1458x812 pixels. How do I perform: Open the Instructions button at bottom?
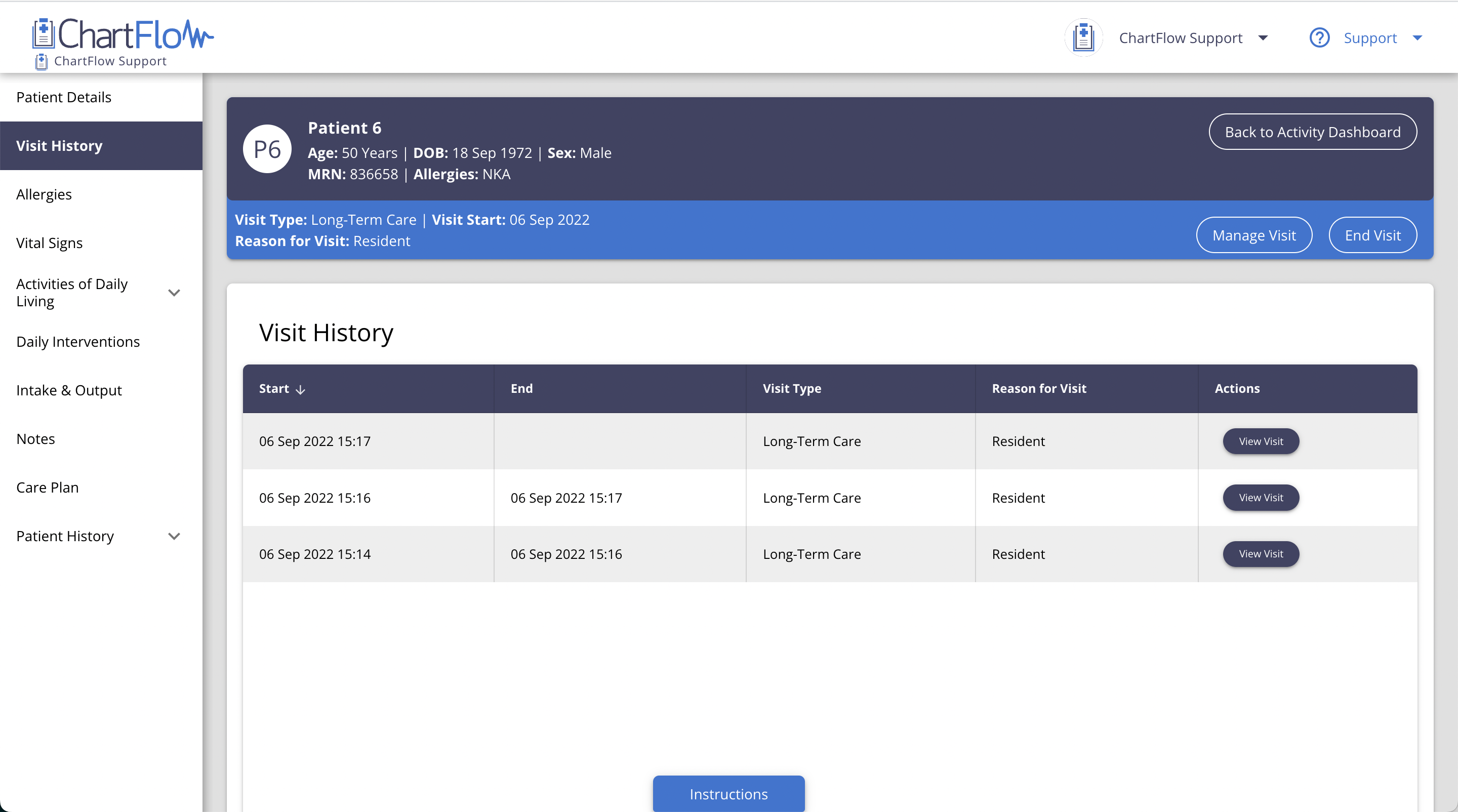tap(728, 793)
